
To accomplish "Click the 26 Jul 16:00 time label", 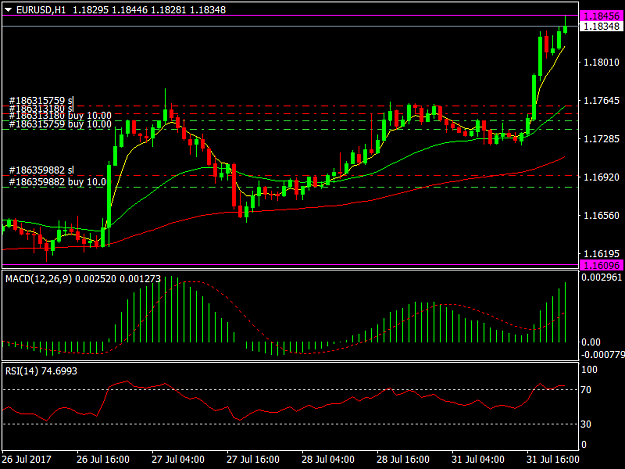I will pos(103,459).
